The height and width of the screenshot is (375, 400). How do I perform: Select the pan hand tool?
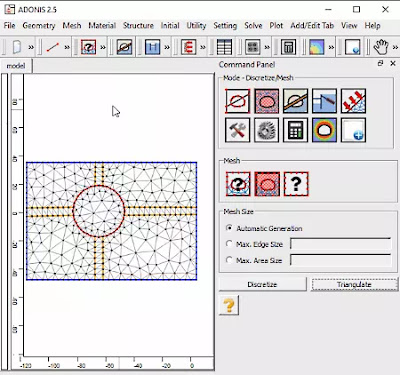[x=381, y=47]
